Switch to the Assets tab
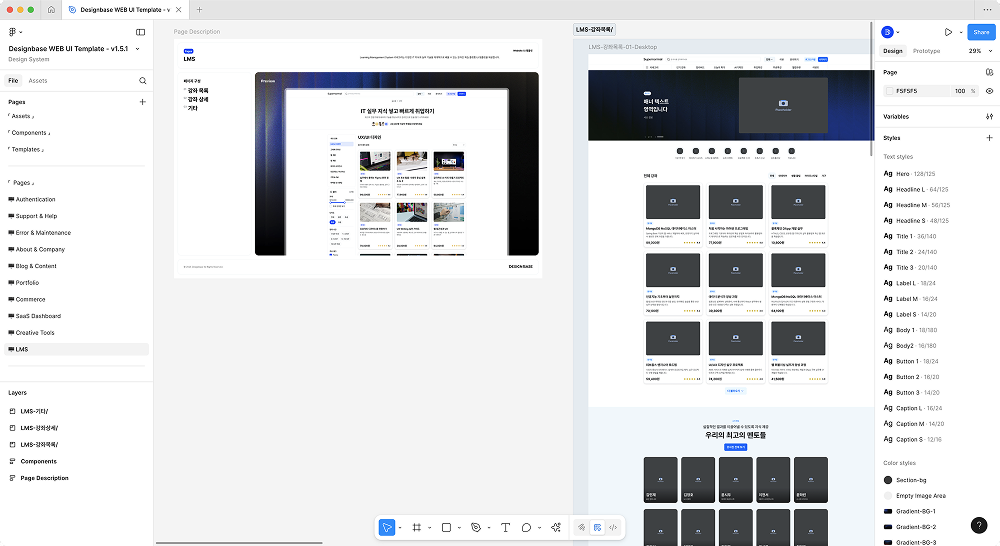This screenshot has height=546, width=1000. coord(38,80)
